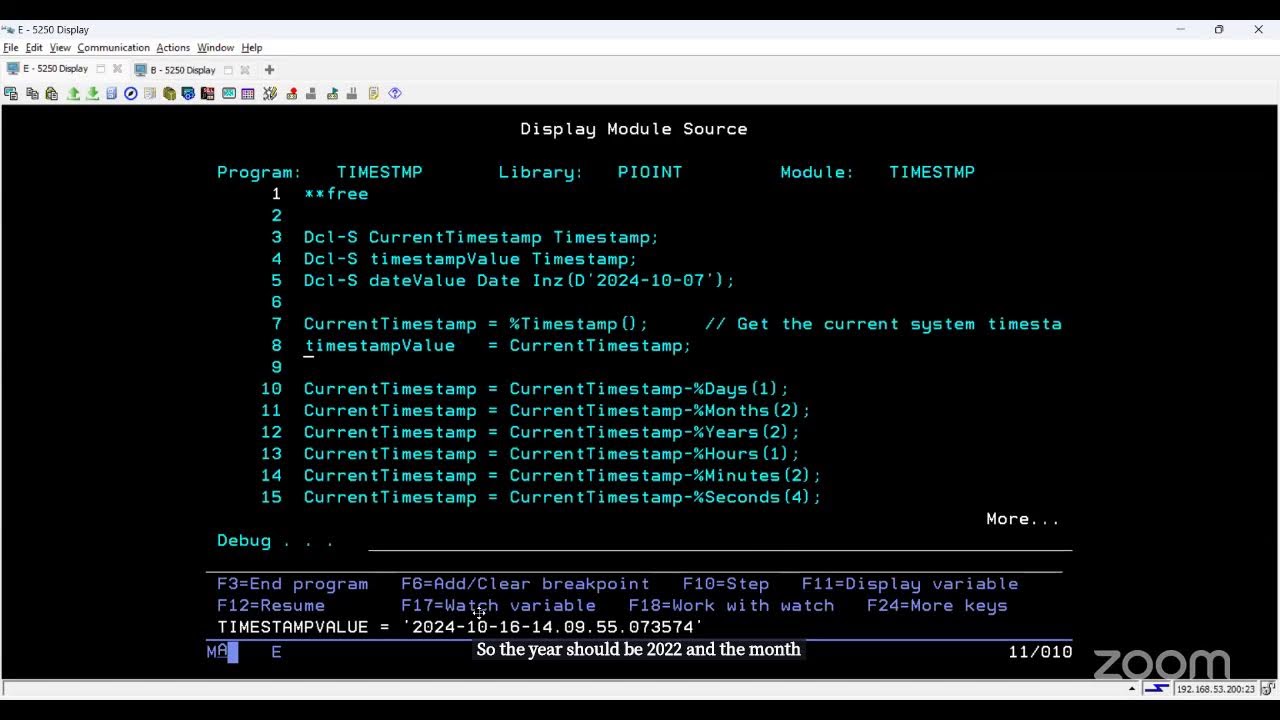Close the B - 5250 Display tab
This screenshot has height=720, width=1280.
(x=244, y=69)
